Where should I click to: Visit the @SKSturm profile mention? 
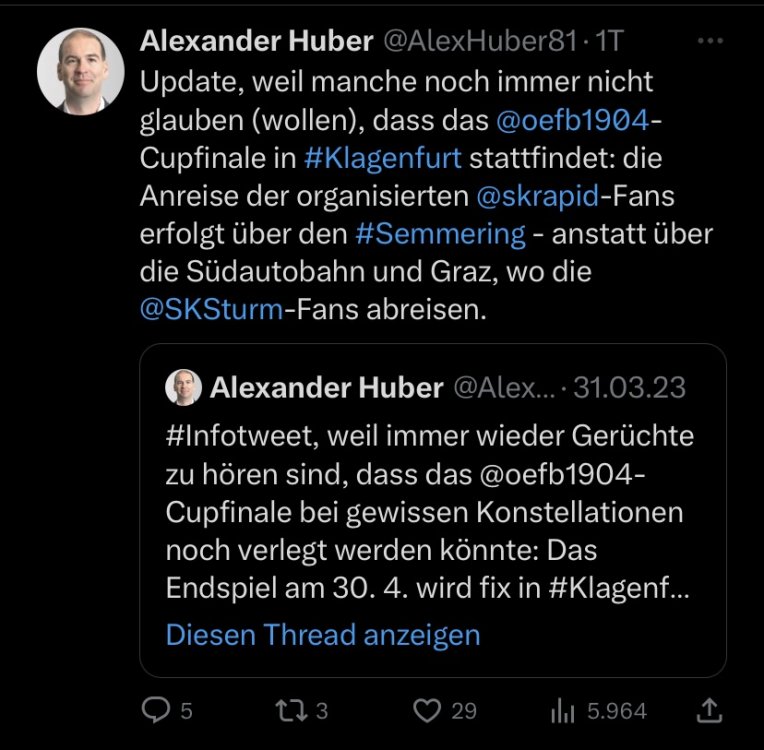pyautogui.click(x=211, y=310)
